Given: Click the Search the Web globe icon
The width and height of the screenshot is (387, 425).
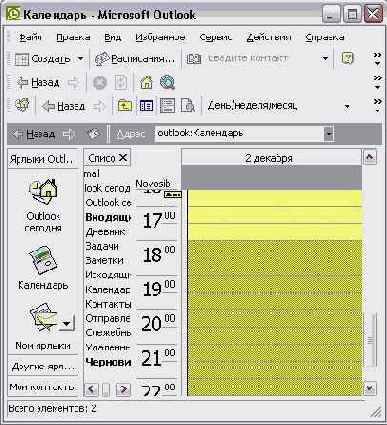Looking at the screenshot, I should coord(167,82).
